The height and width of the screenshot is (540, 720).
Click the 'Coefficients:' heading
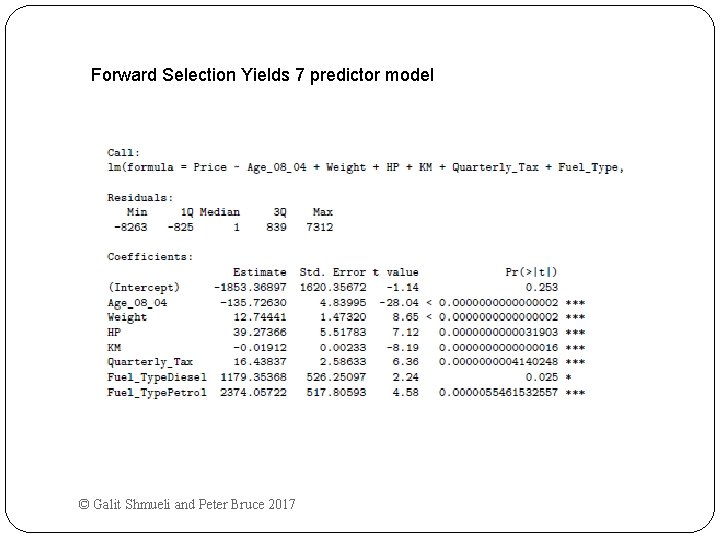(x=150, y=257)
